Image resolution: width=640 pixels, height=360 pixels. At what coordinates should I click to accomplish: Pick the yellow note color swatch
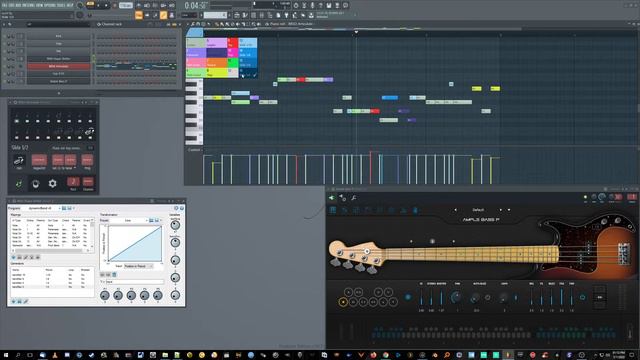pyautogui.click(x=217, y=73)
